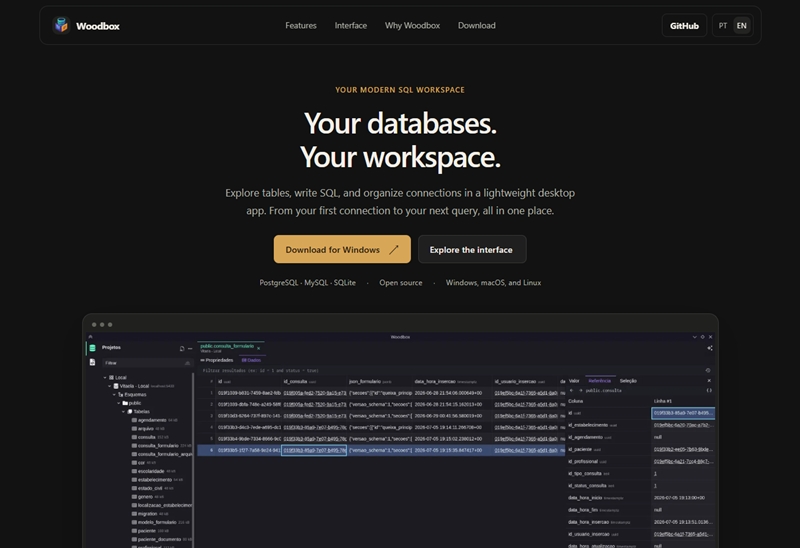Collapse the Vitaela - Local connection node
Image resolution: width=800 pixels, height=548 pixels.
click(x=109, y=386)
